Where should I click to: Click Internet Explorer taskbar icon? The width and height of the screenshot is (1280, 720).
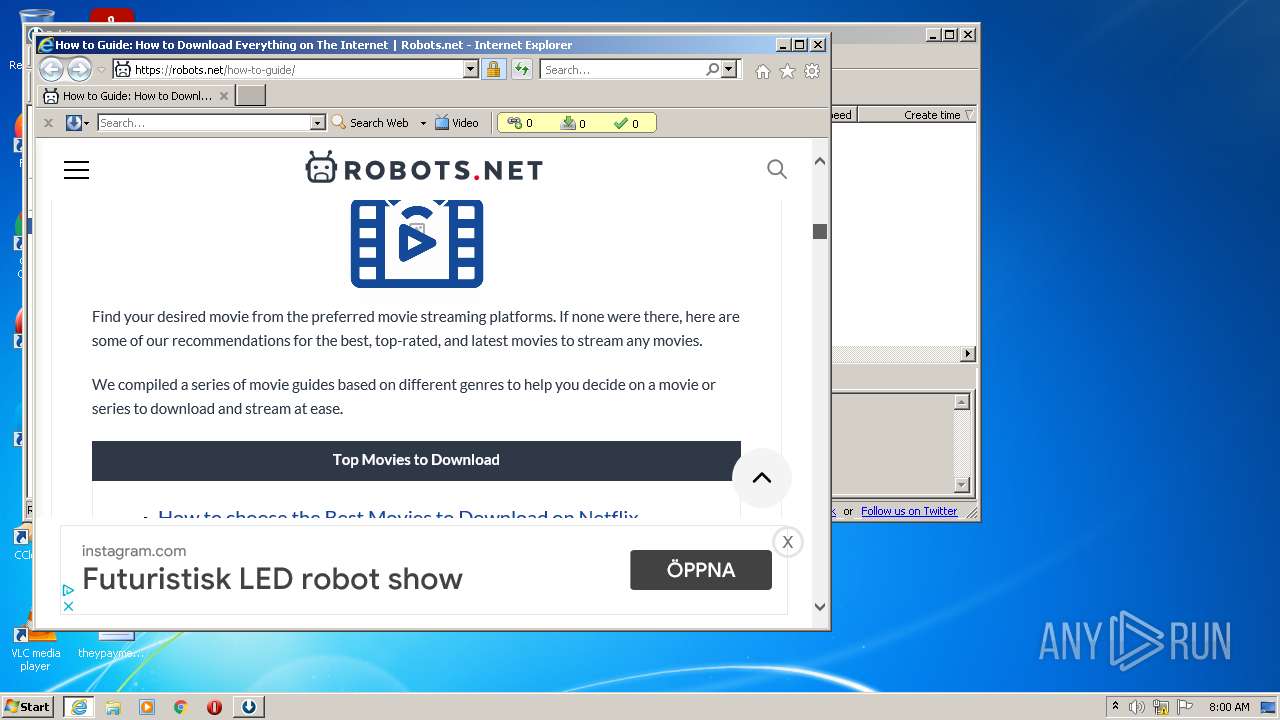coord(79,707)
